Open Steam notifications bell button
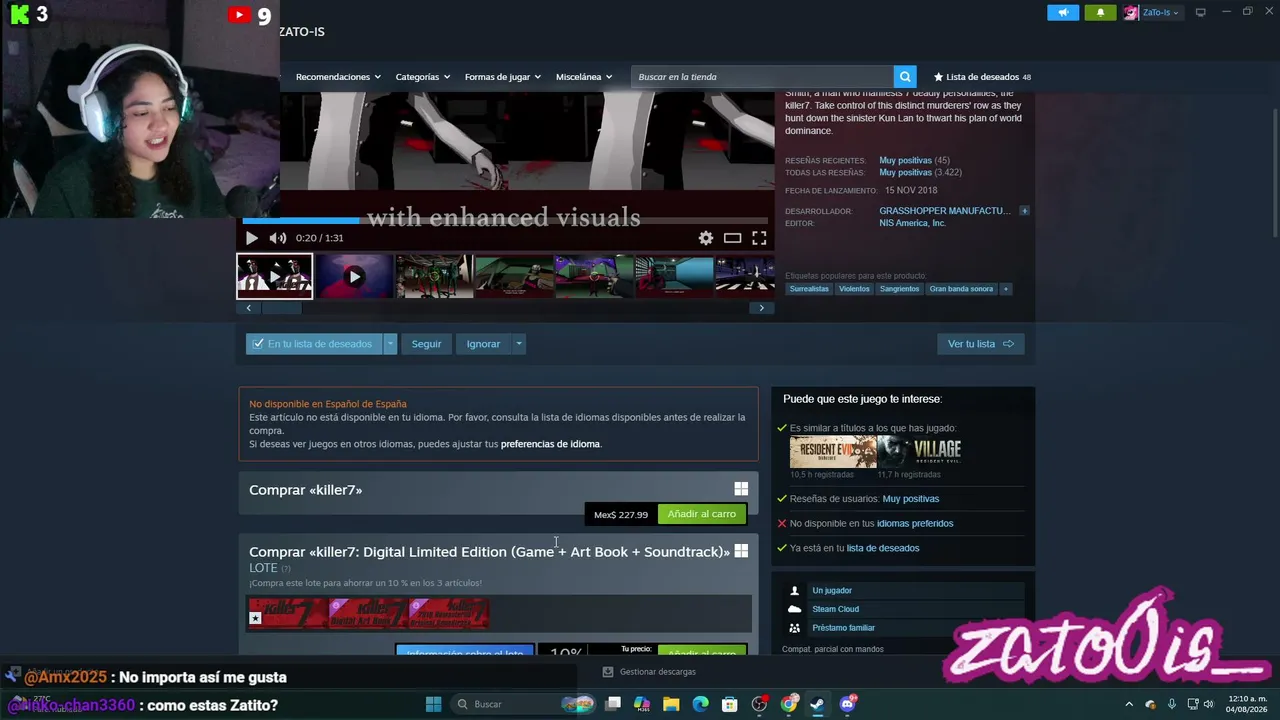 click(1101, 12)
